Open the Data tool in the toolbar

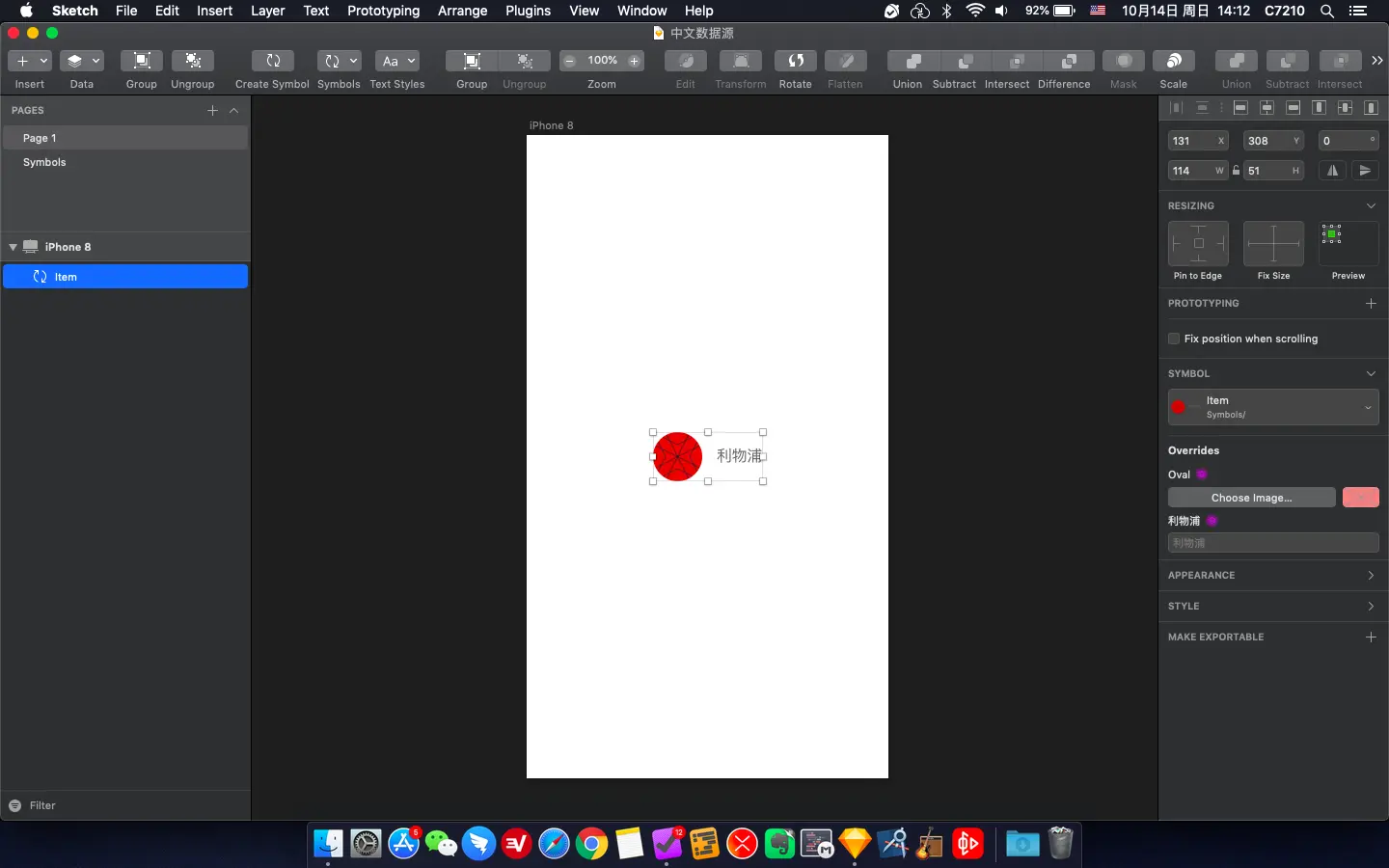tap(82, 61)
